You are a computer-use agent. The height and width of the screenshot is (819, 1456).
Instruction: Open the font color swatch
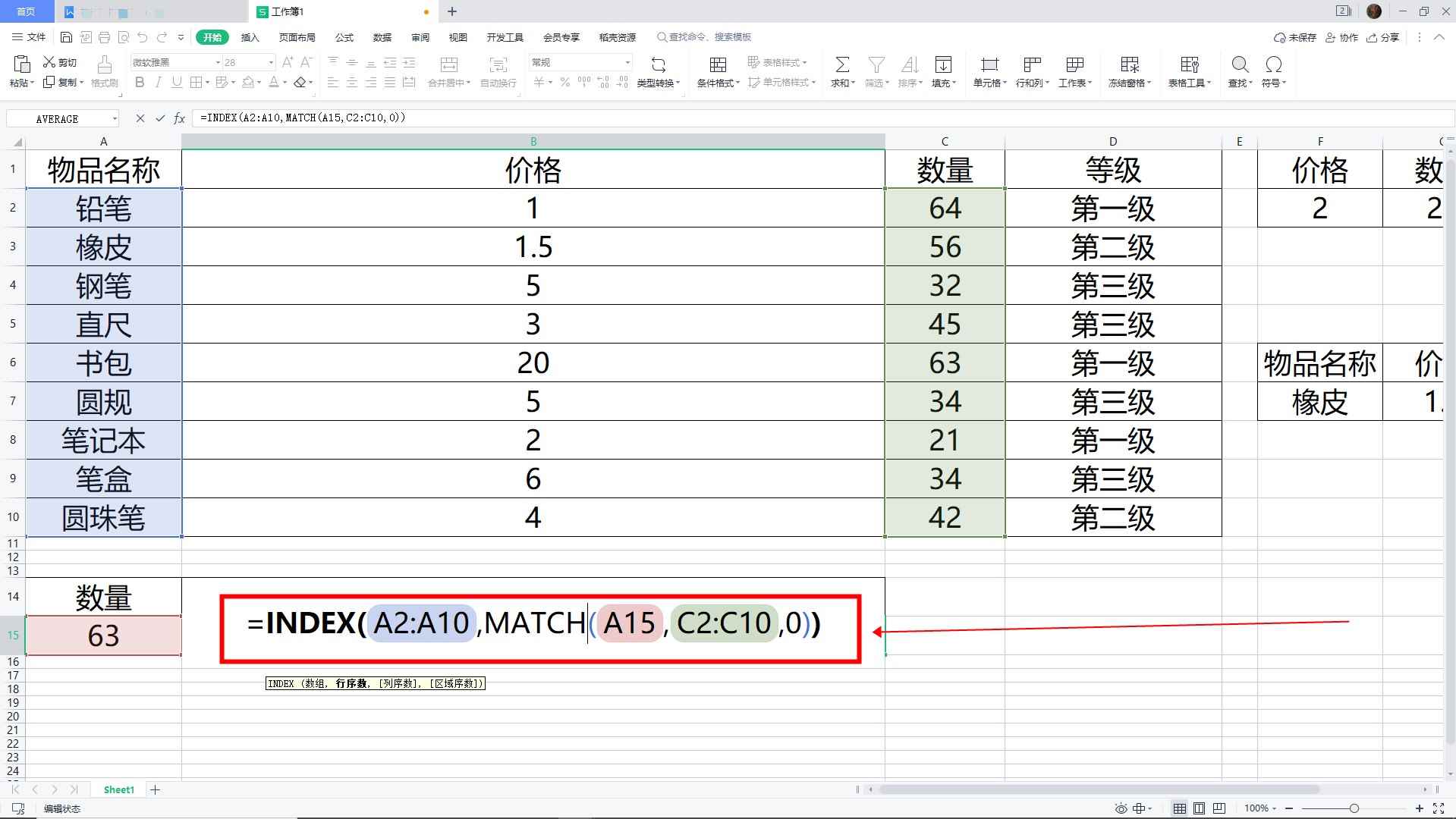coord(274,82)
